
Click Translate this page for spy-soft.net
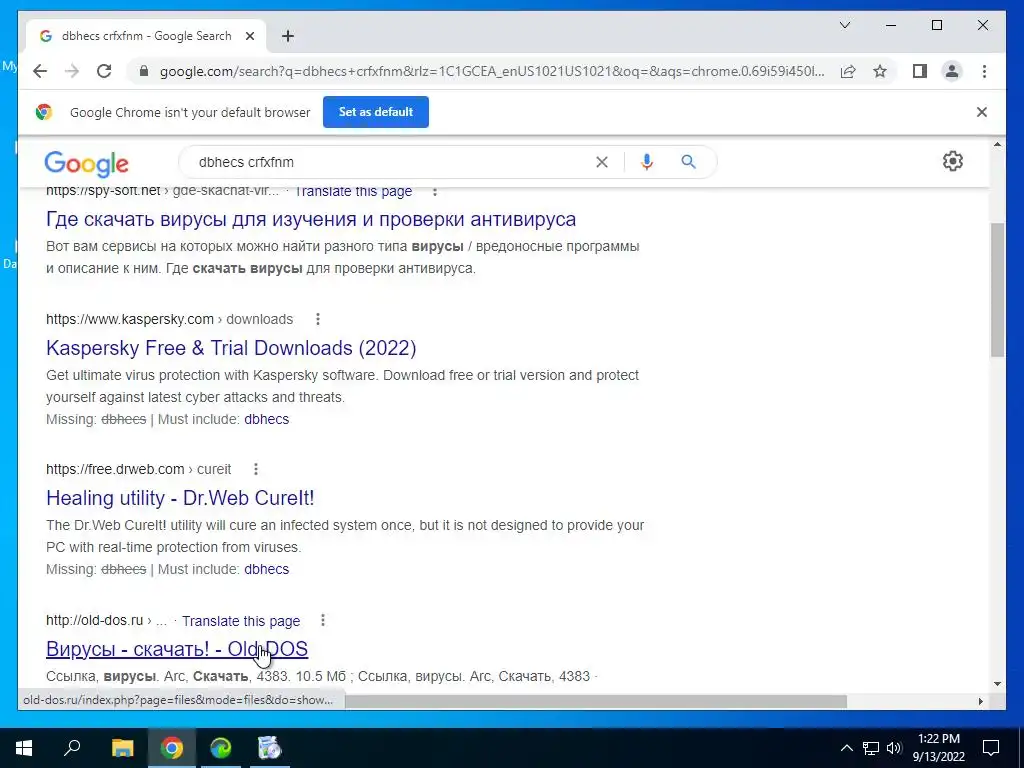(353, 191)
